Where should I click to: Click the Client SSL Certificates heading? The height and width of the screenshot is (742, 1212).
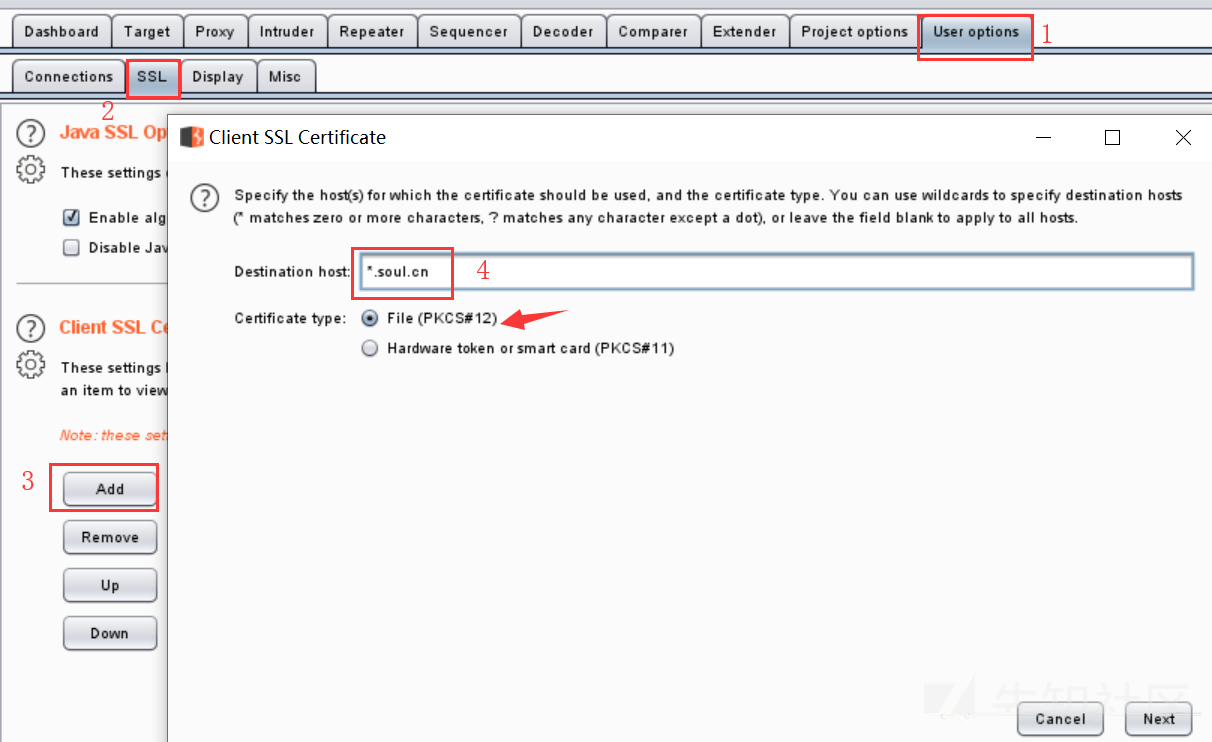[113, 328]
